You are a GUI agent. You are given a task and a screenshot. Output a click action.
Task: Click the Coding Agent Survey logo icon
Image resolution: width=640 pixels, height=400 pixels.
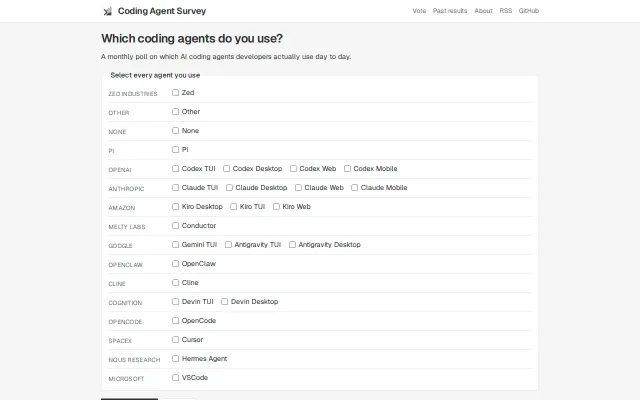point(107,11)
